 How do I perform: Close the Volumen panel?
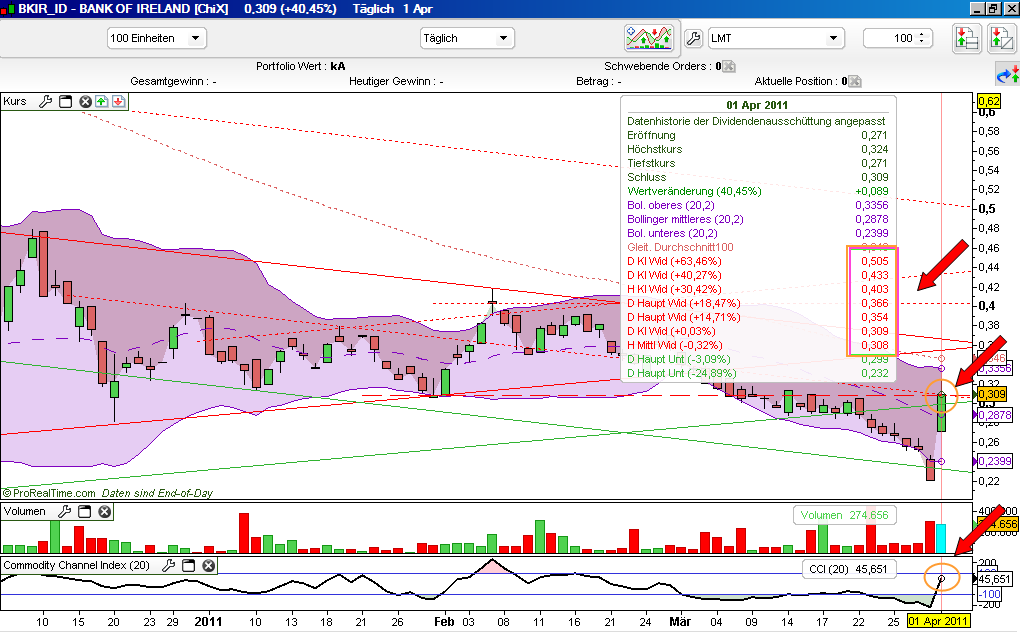(105, 512)
